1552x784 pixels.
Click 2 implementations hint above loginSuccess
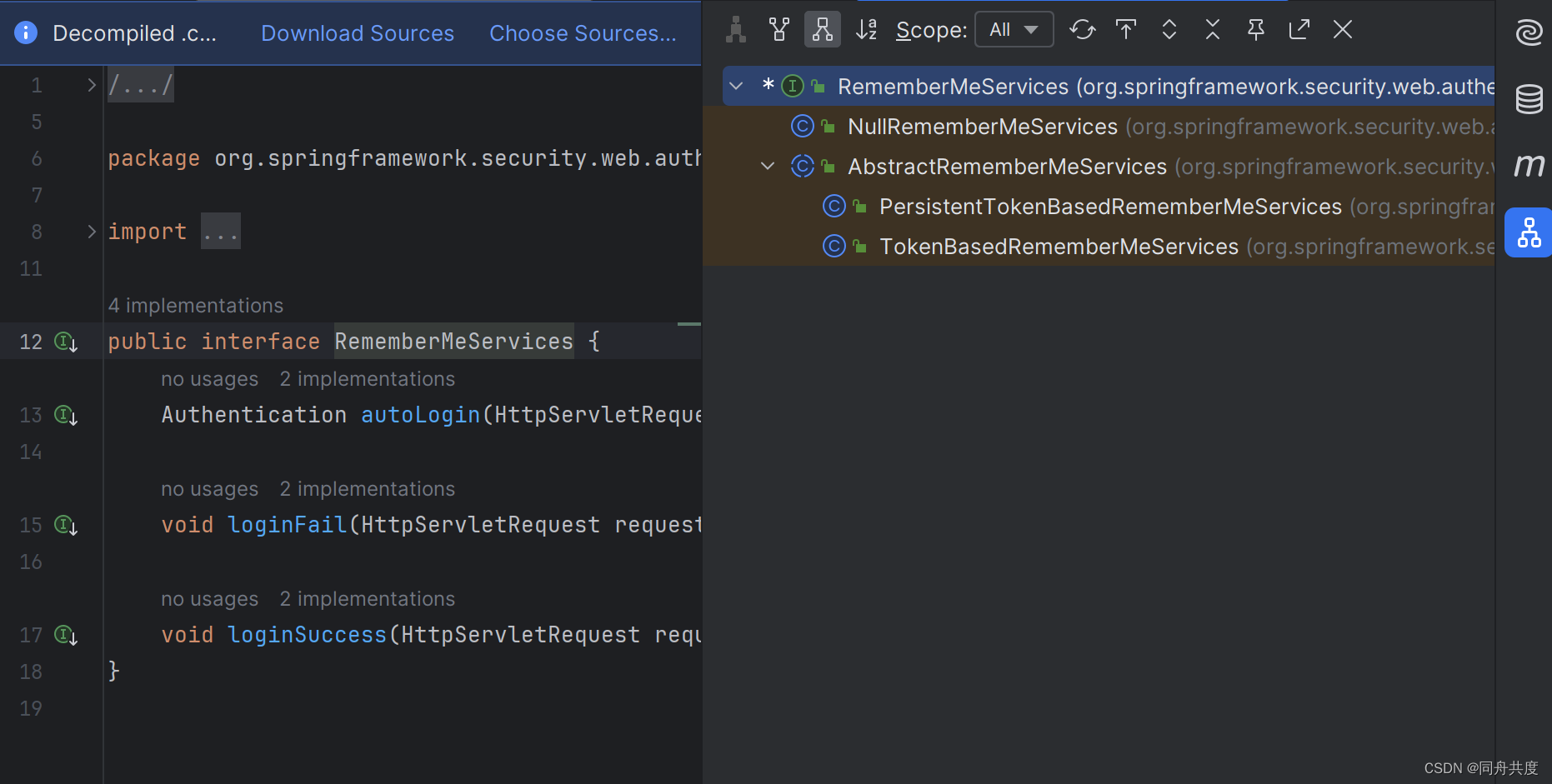pyautogui.click(x=368, y=599)
